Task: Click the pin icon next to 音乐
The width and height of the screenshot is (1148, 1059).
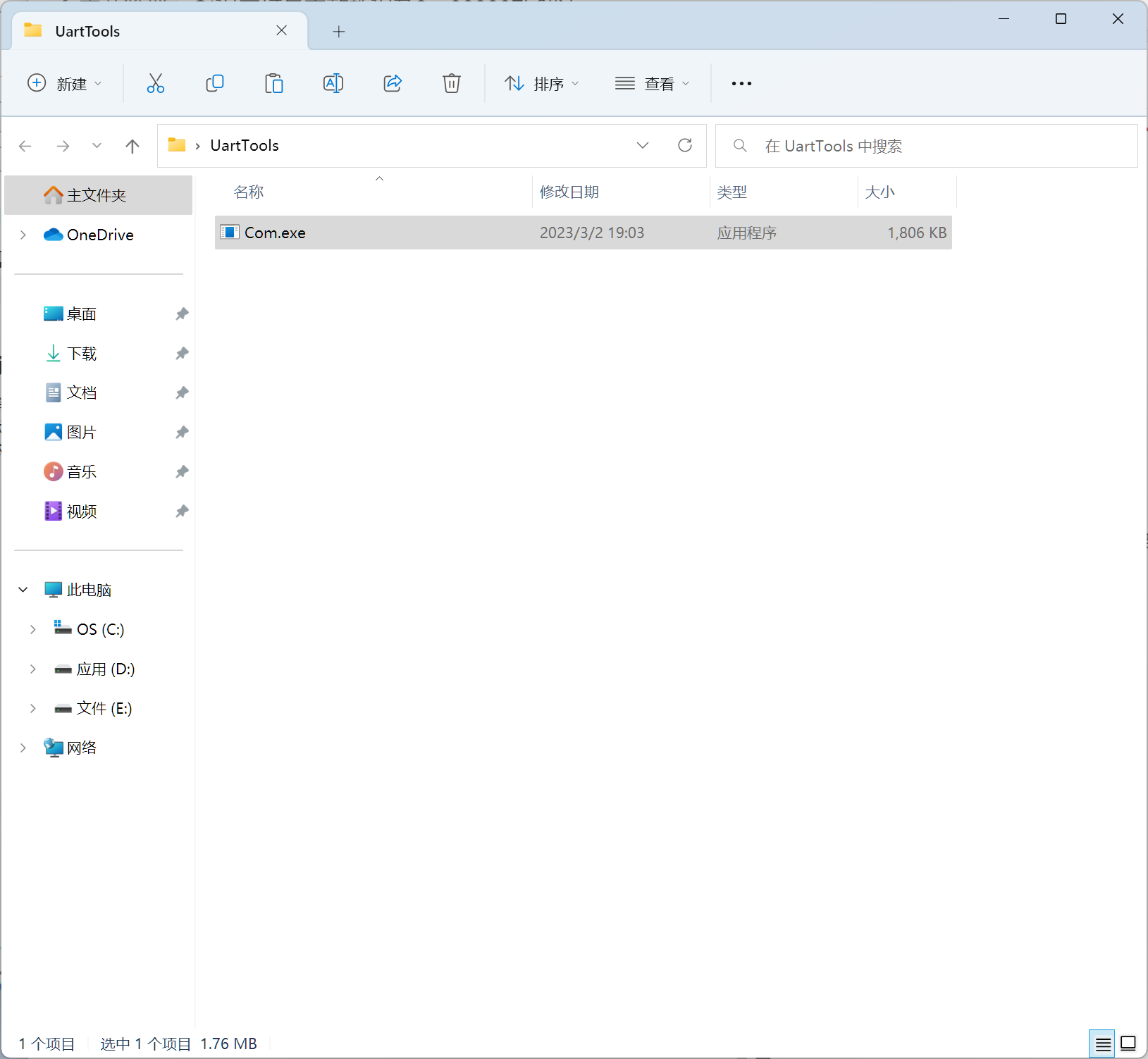Action: pyautogui.click(x=182, y=471)
